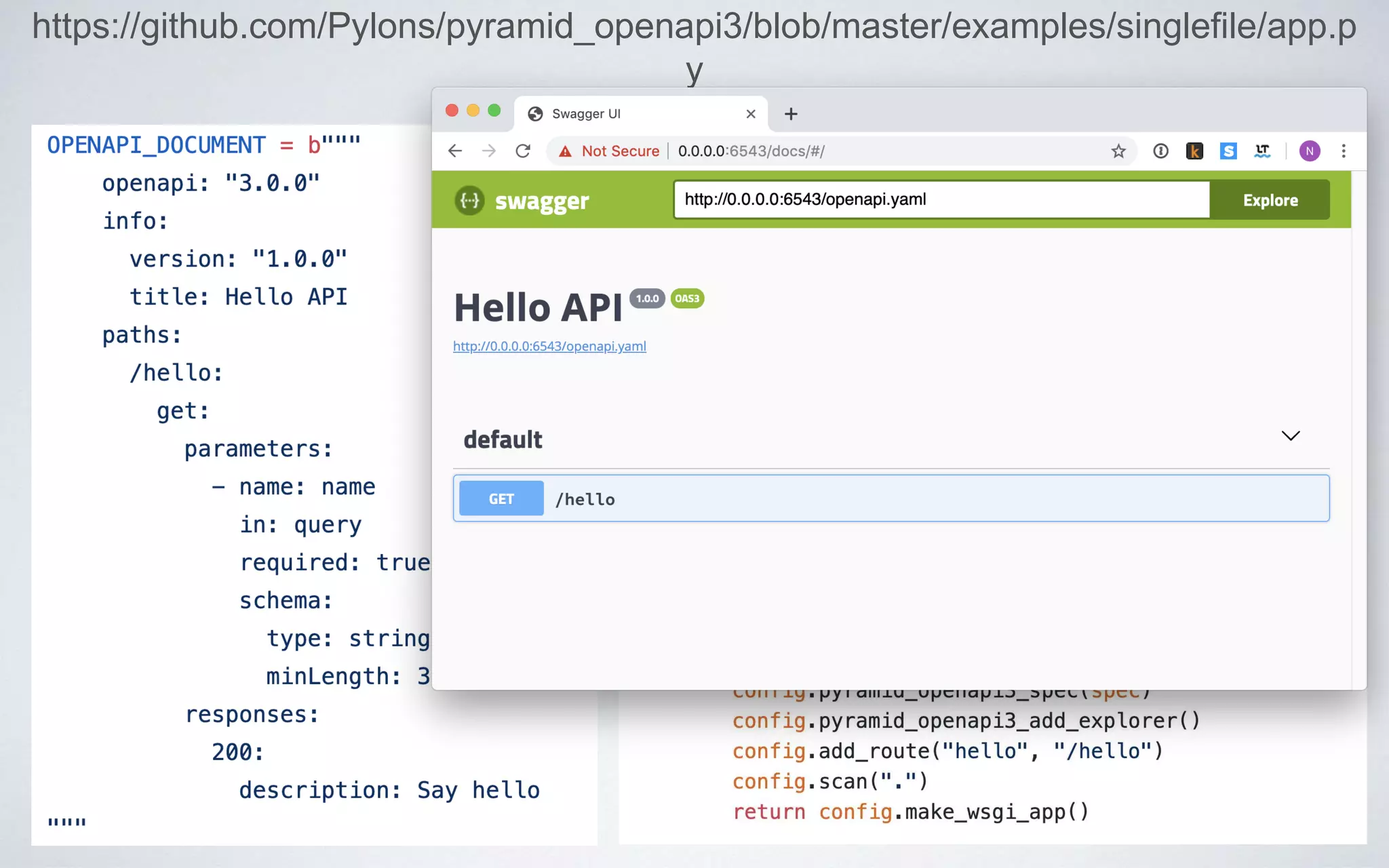
Task: Select the Swagger UI tab
Action: click(x=640, y=113)
